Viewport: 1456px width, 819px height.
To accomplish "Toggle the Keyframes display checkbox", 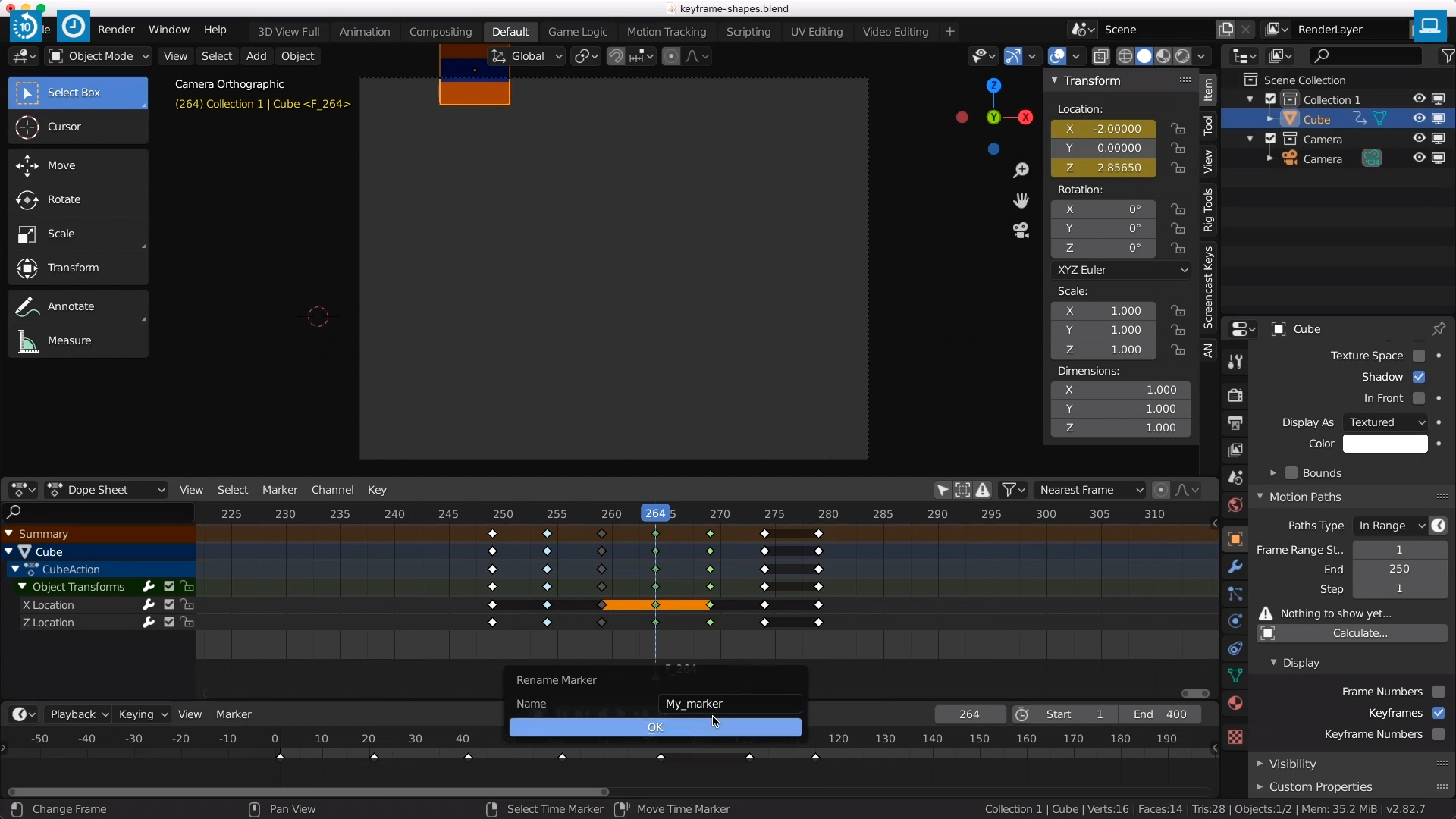I will point(1439,713).
